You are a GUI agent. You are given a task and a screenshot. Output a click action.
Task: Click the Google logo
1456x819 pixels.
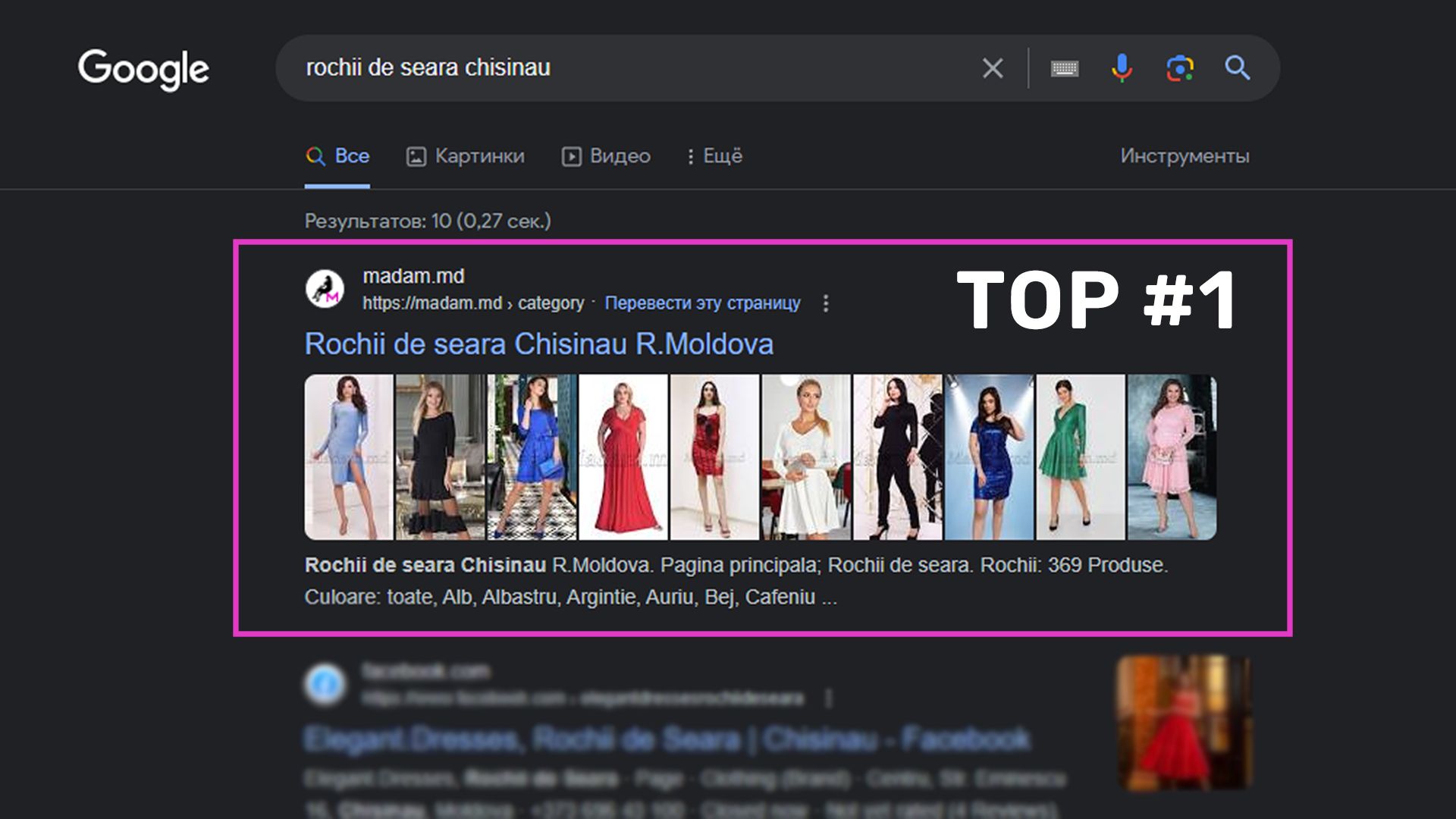pyautogui.click(x=143, y=69)
